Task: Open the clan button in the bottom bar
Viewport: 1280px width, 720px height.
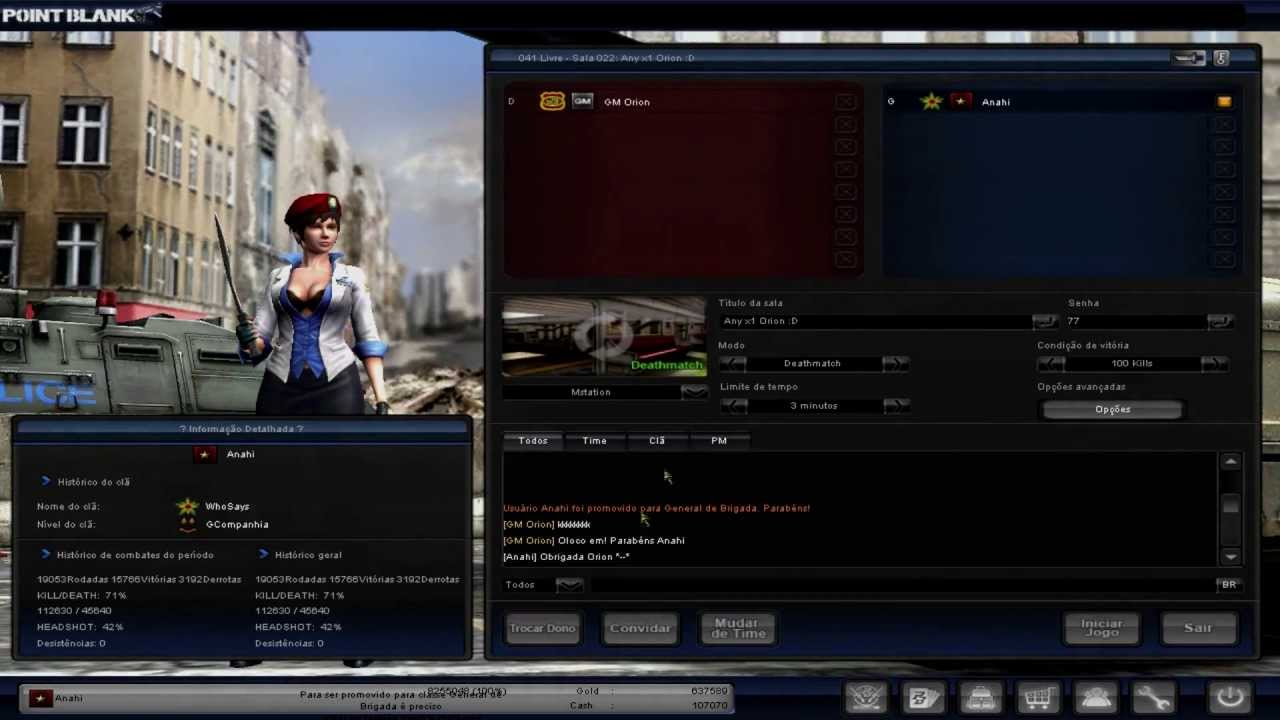Action: [866, 697]
